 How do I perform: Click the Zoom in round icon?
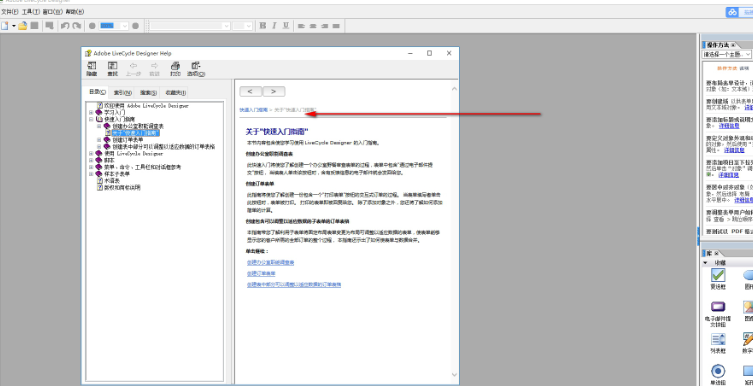point(135,26)
